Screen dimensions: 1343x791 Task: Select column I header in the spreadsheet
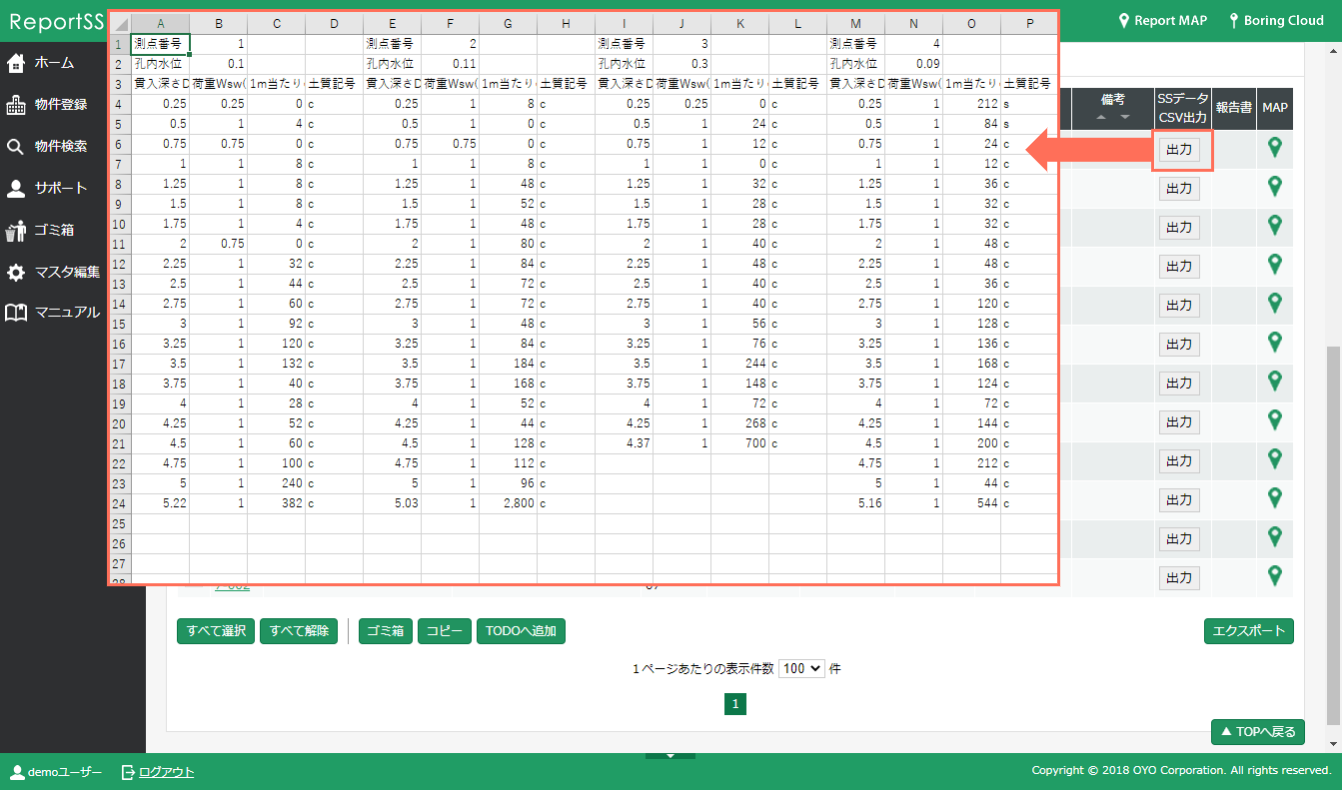tap(624, 24)
